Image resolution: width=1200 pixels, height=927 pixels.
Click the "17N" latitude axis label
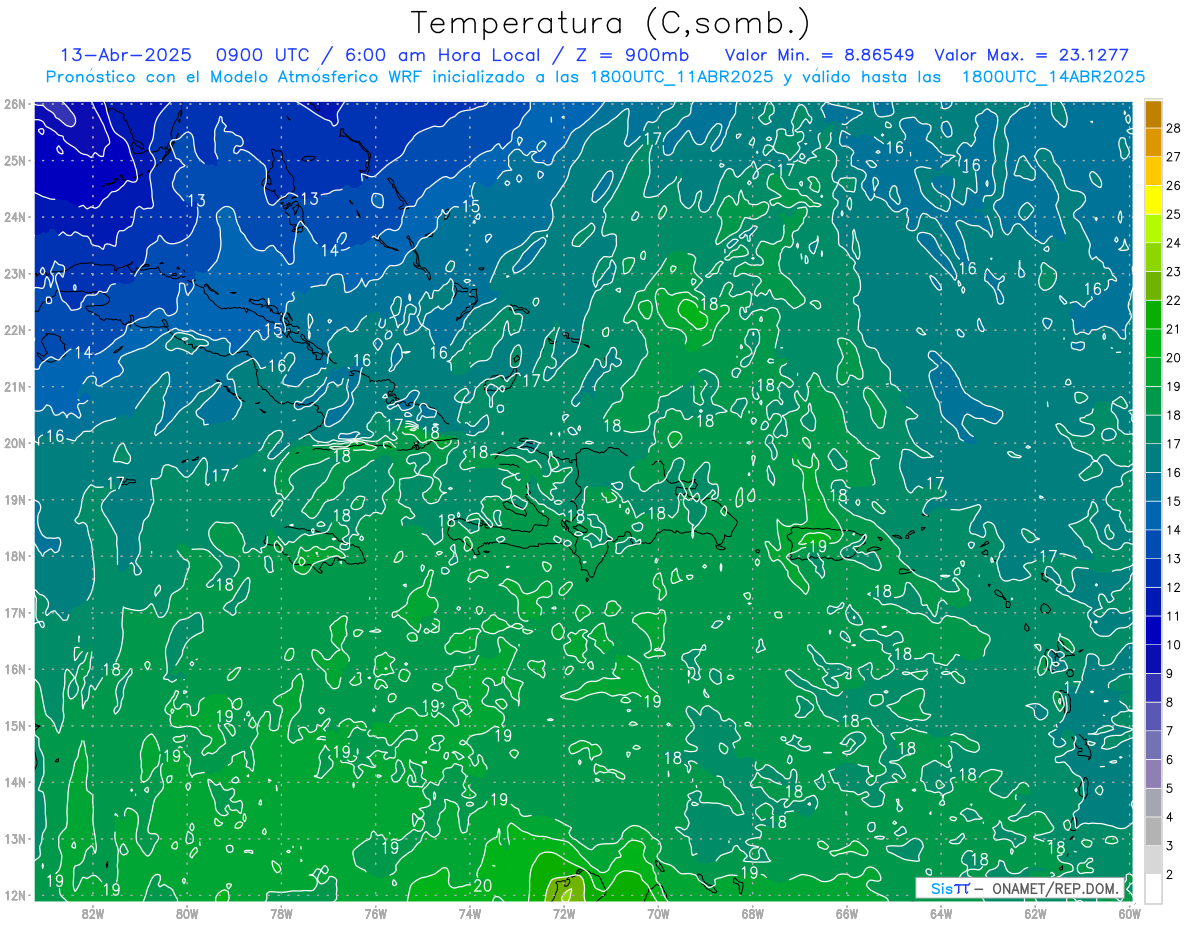(15, 613)
